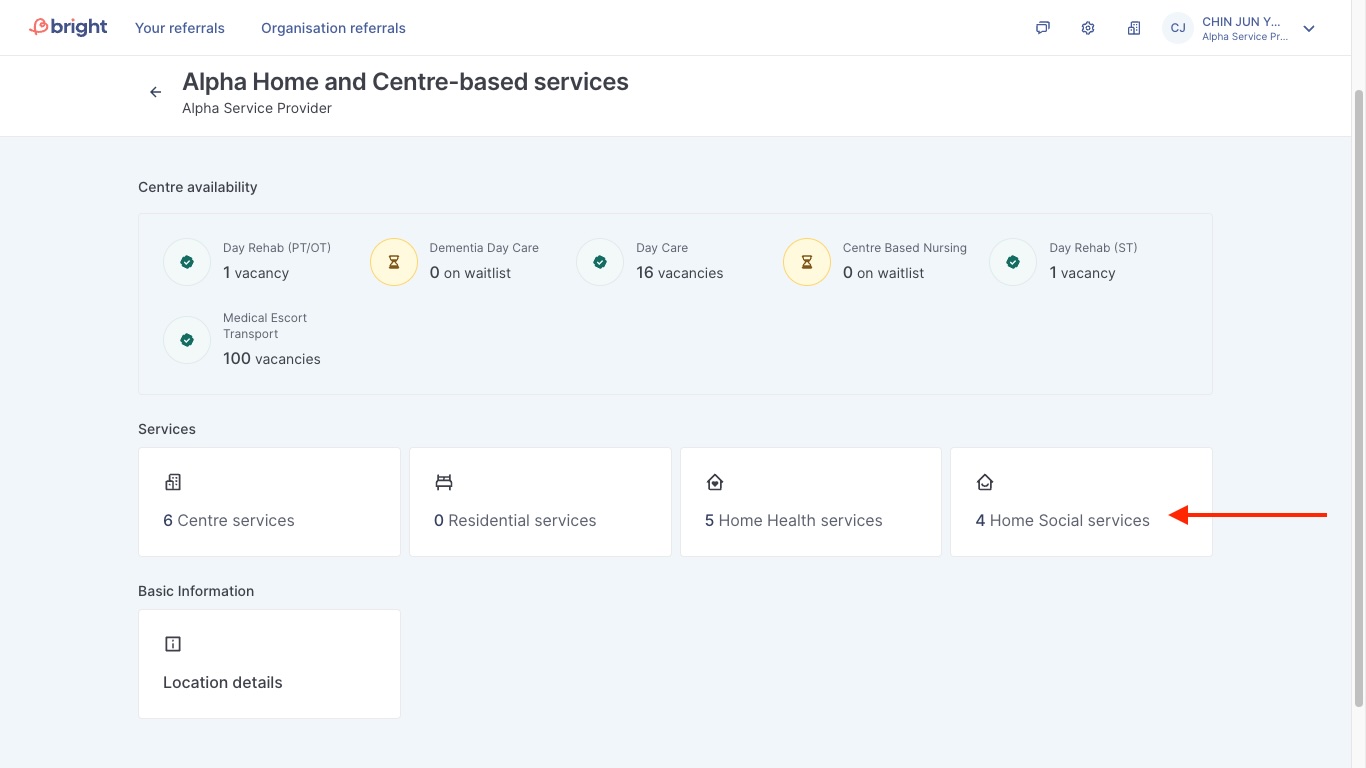Viewport: 1366px width, 768px height.
Task: Click the Dementia Day Care hourglass icon
Action: coord(394,262)
